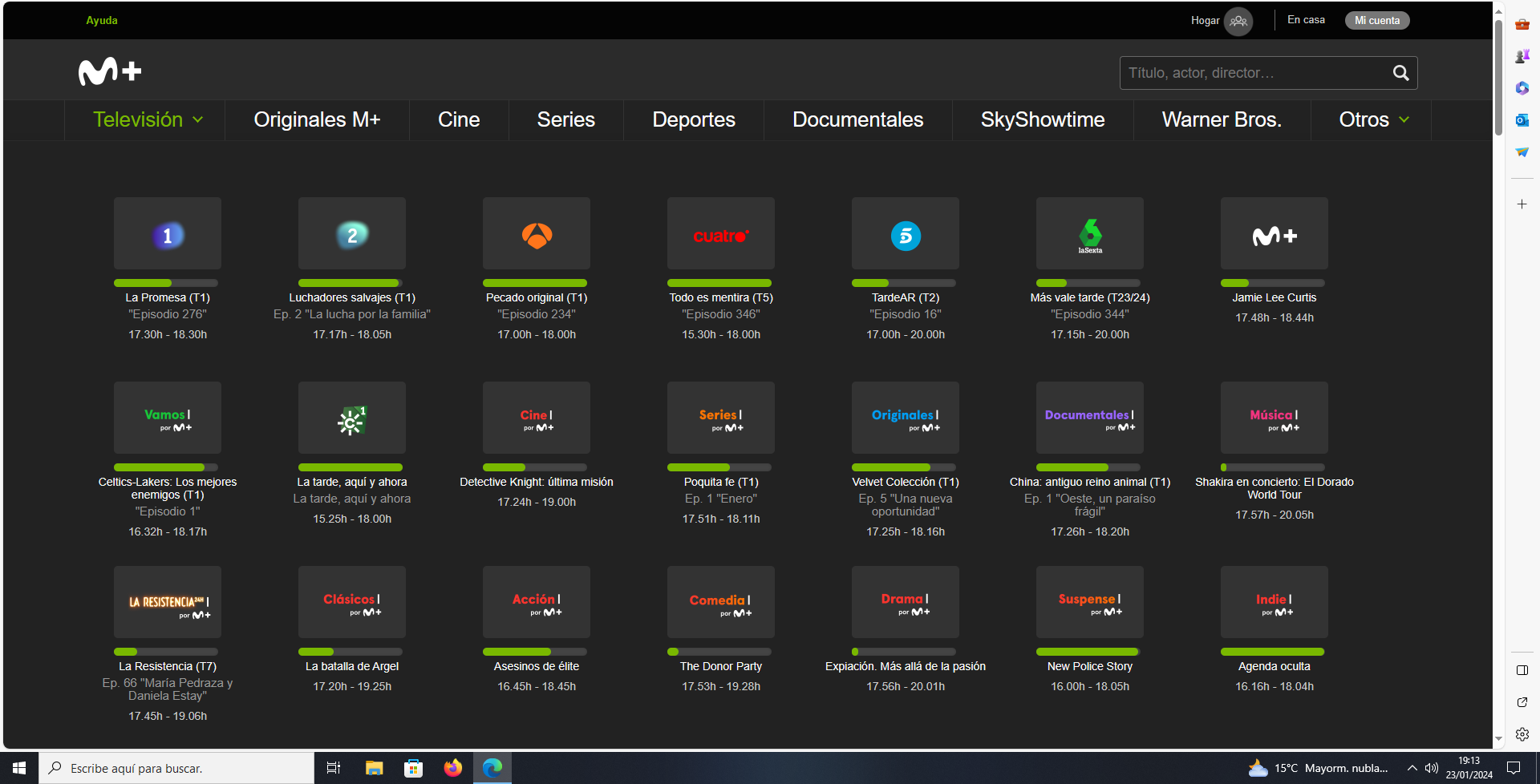Click the Movistar Plus+ logo
This screenshot has width=1540, height=784.
tap(110, 71)
